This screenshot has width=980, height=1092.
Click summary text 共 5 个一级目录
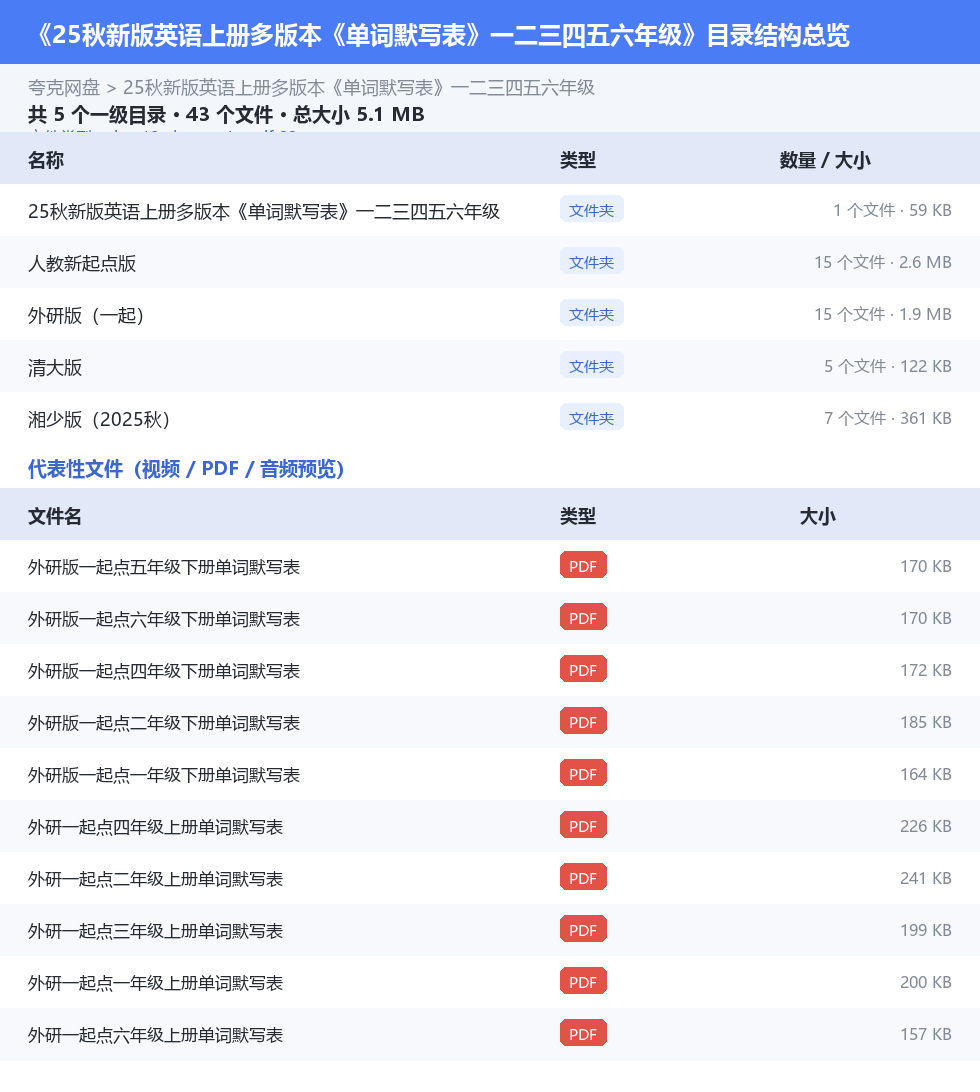(x=97, y=115)
